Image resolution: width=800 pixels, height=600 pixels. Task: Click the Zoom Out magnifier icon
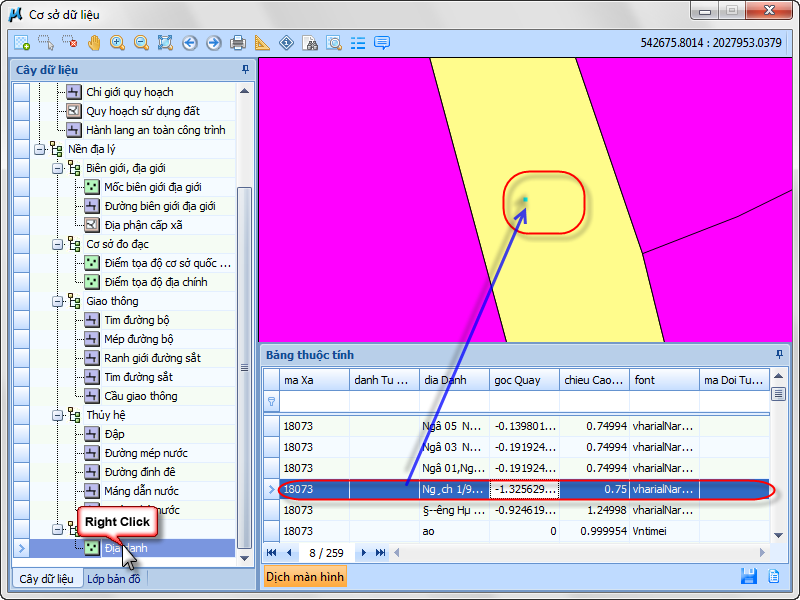[141, 43]
